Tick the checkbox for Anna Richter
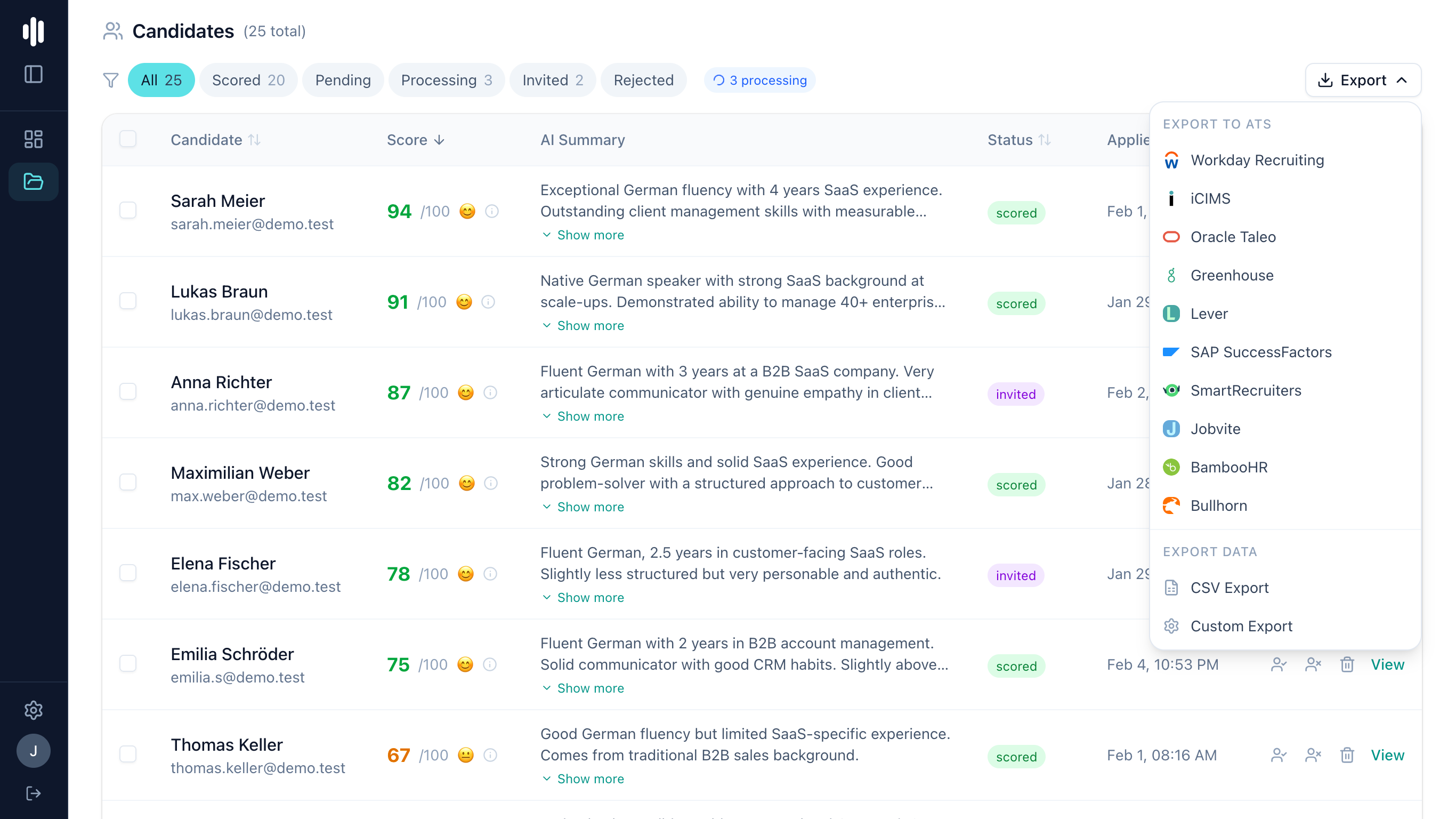This screenshot has width=1456, height=819. pyautogui.click(x=128, y=391)
